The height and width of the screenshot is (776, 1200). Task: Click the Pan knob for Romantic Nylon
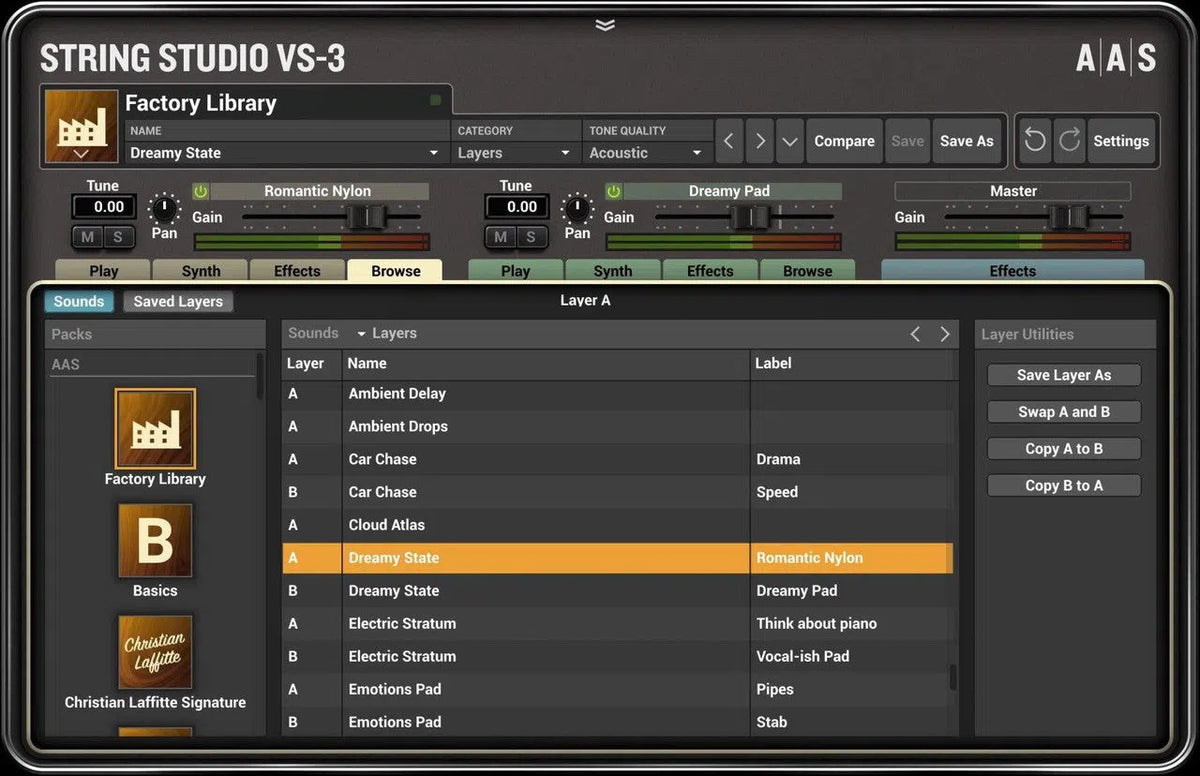[x=163, y=210]
